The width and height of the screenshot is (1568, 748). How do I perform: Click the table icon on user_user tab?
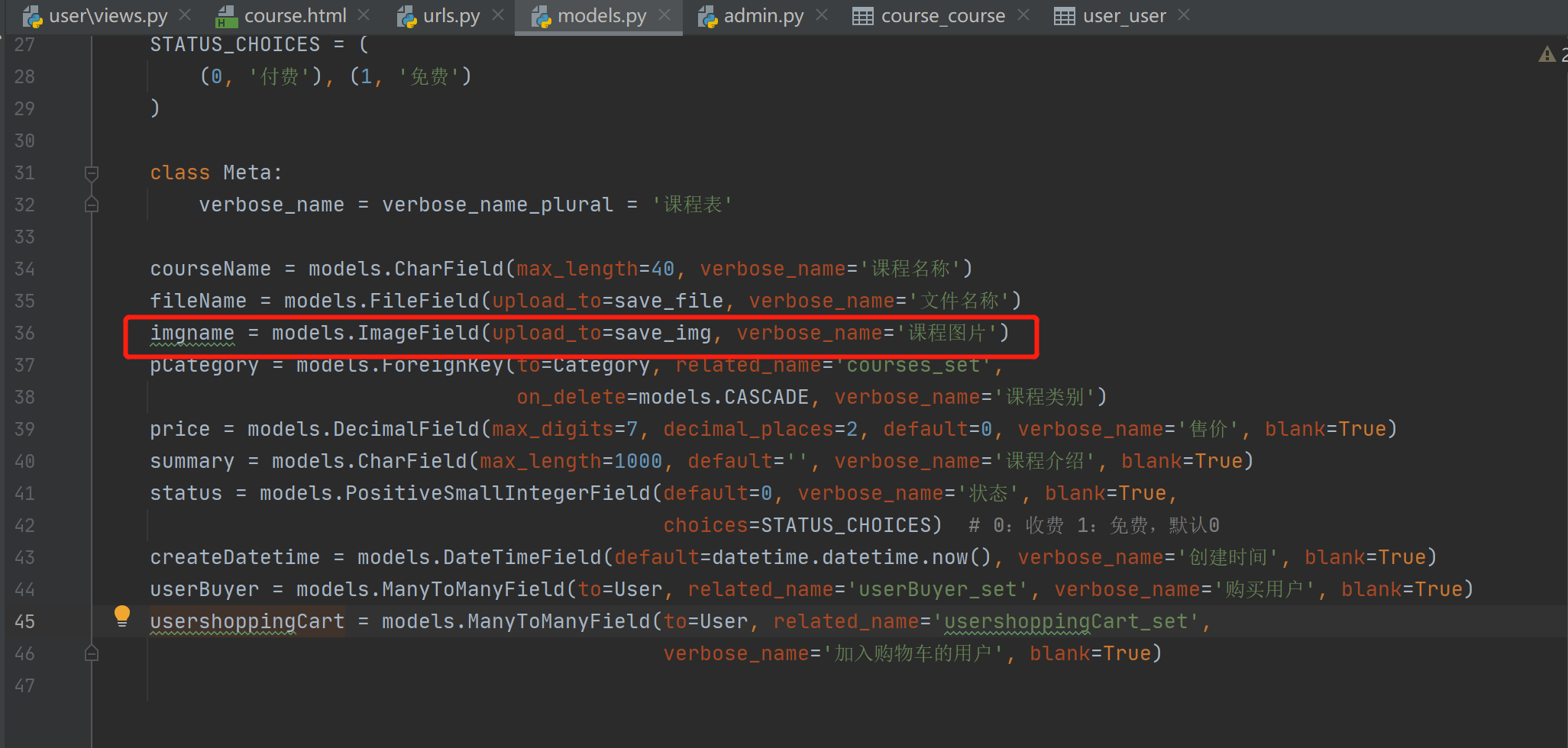1065,16
